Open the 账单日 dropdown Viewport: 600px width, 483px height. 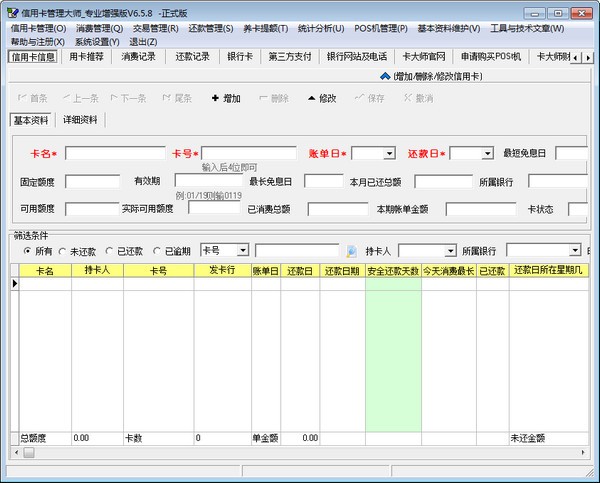point(389,153)
